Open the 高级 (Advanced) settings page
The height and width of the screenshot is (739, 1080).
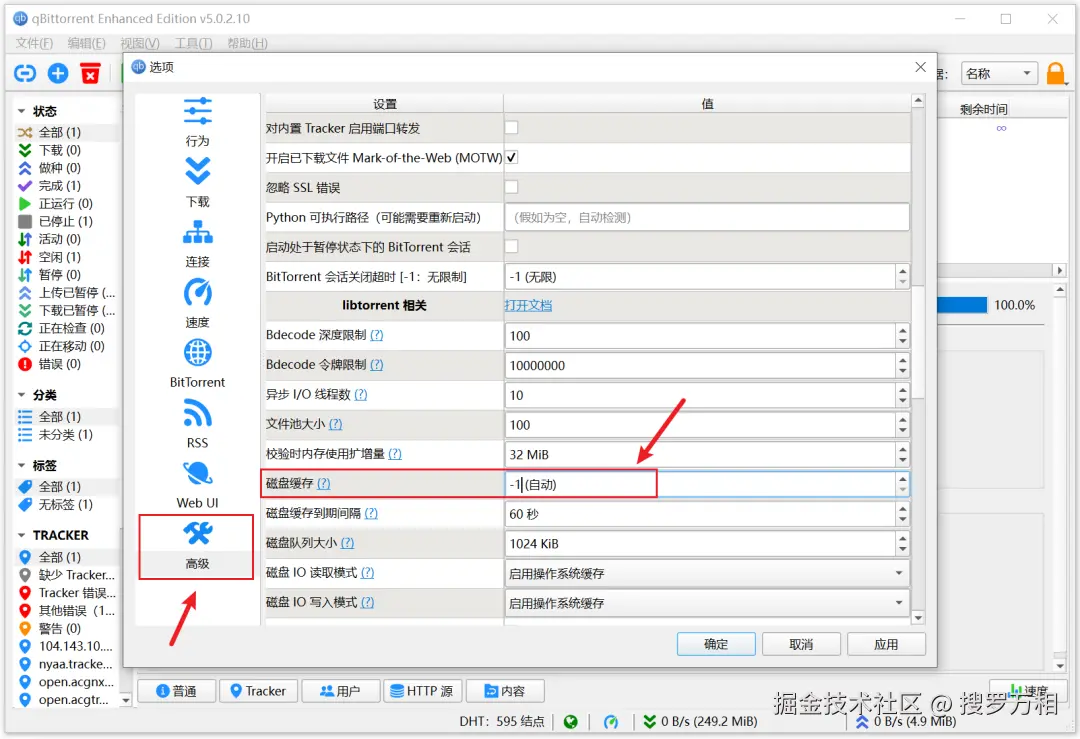197,546
